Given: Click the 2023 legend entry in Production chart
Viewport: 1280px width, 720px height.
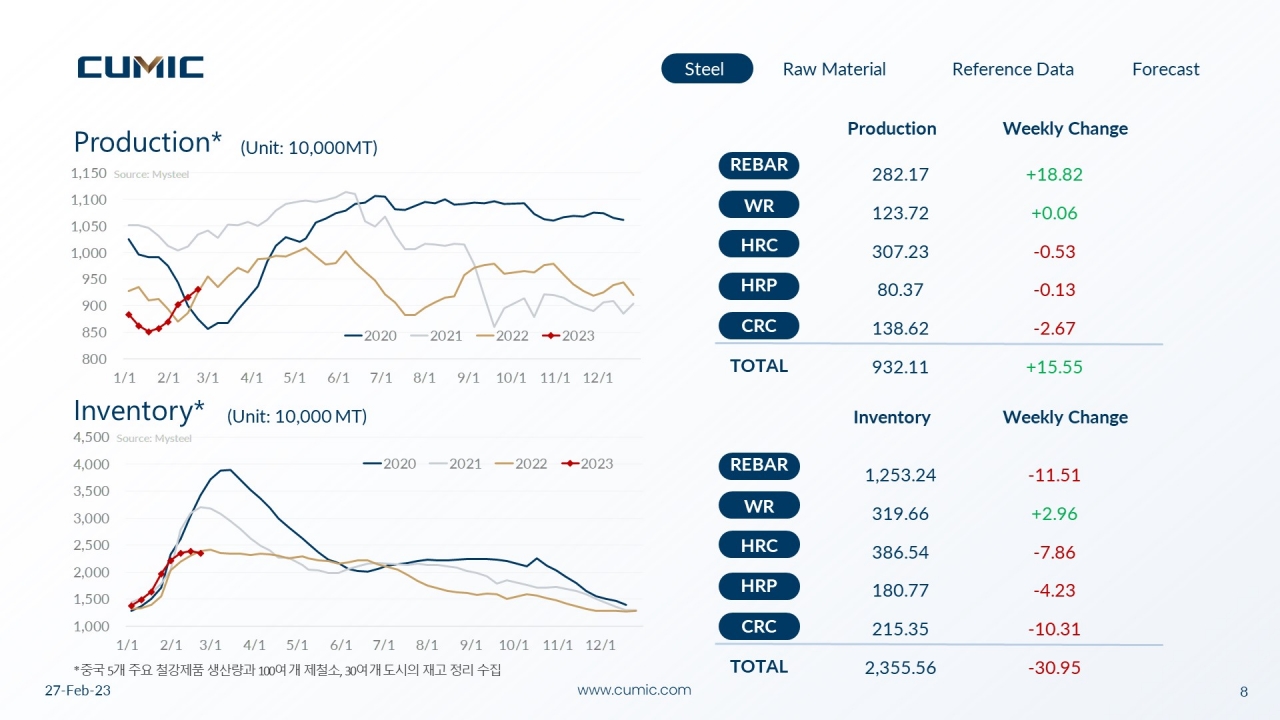Looking at the screenshot, I should coord(568,336).
